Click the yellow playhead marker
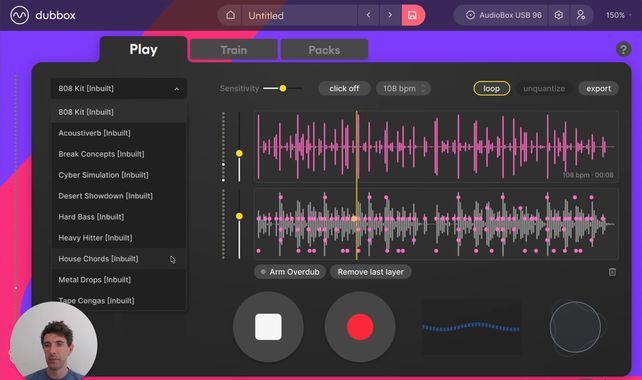The image size is (642, 380). click(x=357, y=185)
